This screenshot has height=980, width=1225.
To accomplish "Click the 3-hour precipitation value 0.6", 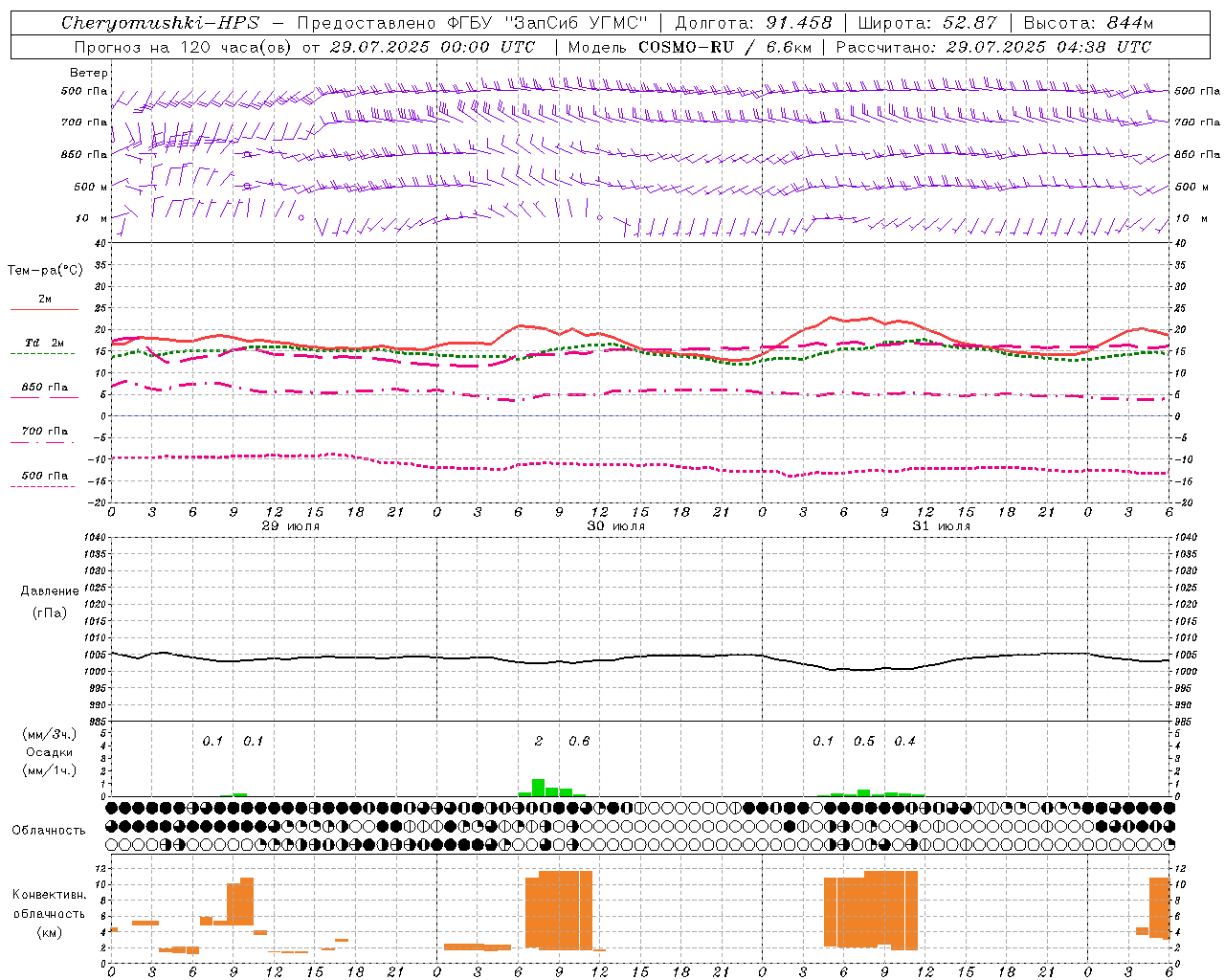I will click(579, 741).
